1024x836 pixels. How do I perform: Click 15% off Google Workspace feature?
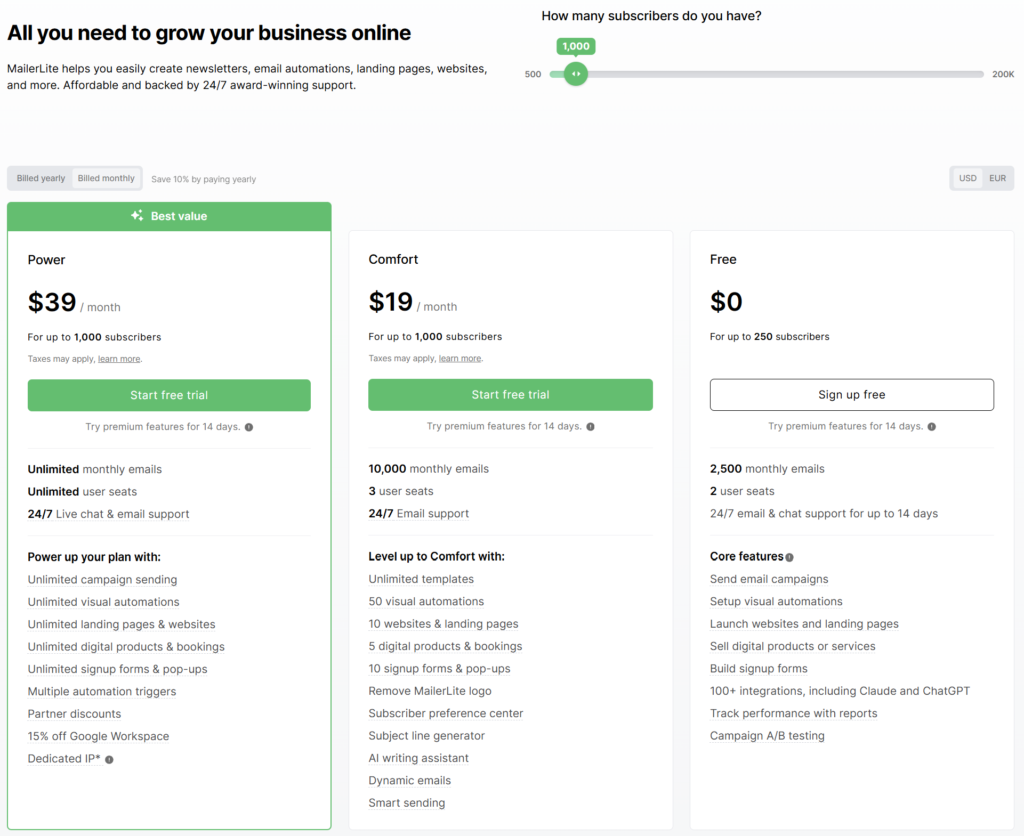pyautogui.click(x=98, y=736)
